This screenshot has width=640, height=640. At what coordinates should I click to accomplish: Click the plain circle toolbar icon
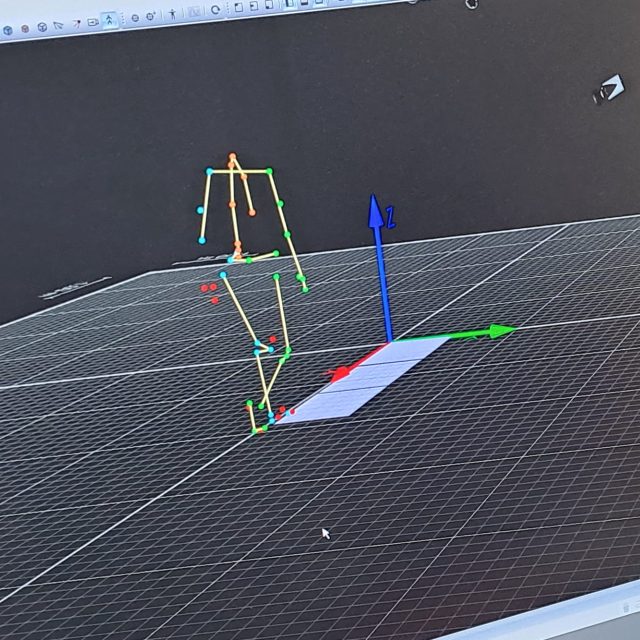tap(134, 18)
